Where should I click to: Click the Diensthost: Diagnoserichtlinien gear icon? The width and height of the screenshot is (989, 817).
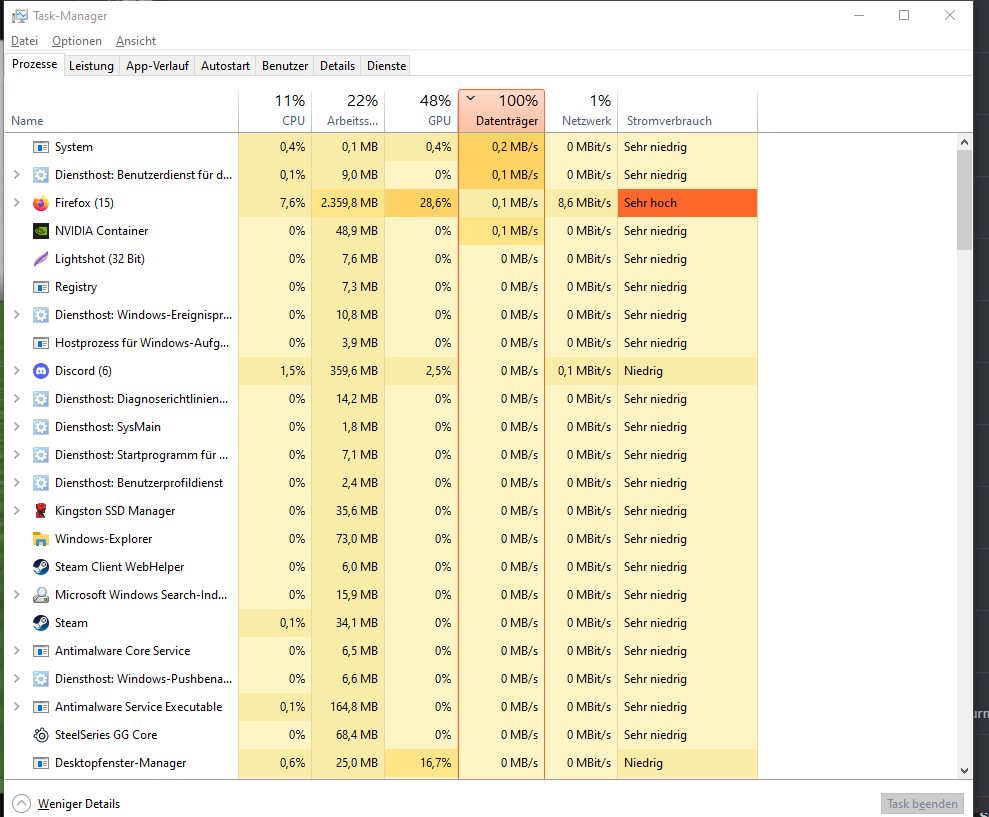point(41,399)
